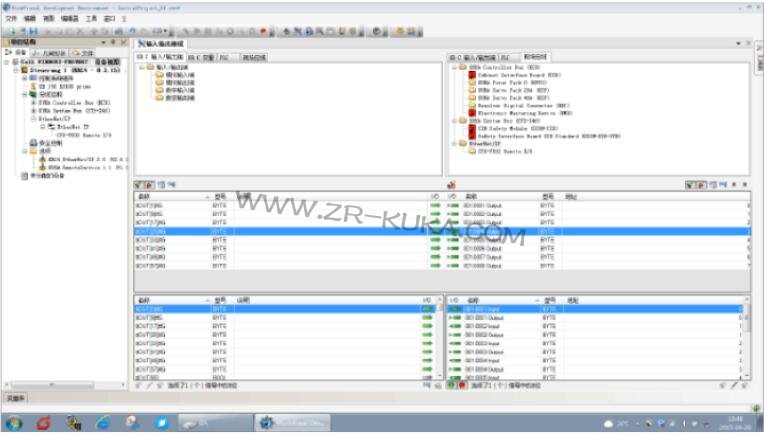The width and height of the screenshot is (764, 433).
Task: Open the red Opera icon in the taskbar
Action: coord(44,422)
